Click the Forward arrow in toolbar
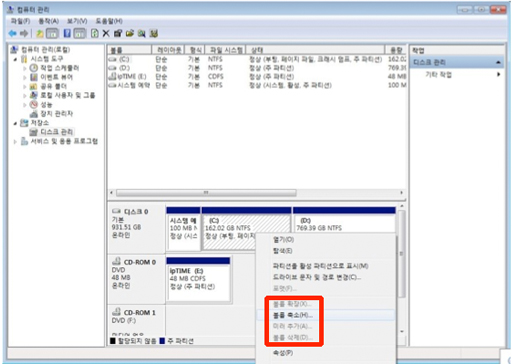514x364 pixels. point(24,33)
